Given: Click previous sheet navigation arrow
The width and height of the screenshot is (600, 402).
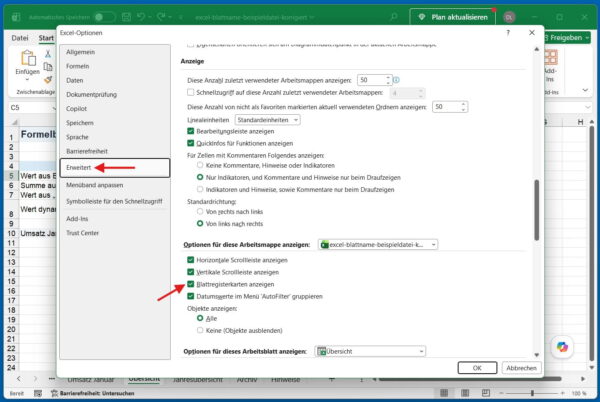Looking at the screenshot, I should (x=19, y=379).
